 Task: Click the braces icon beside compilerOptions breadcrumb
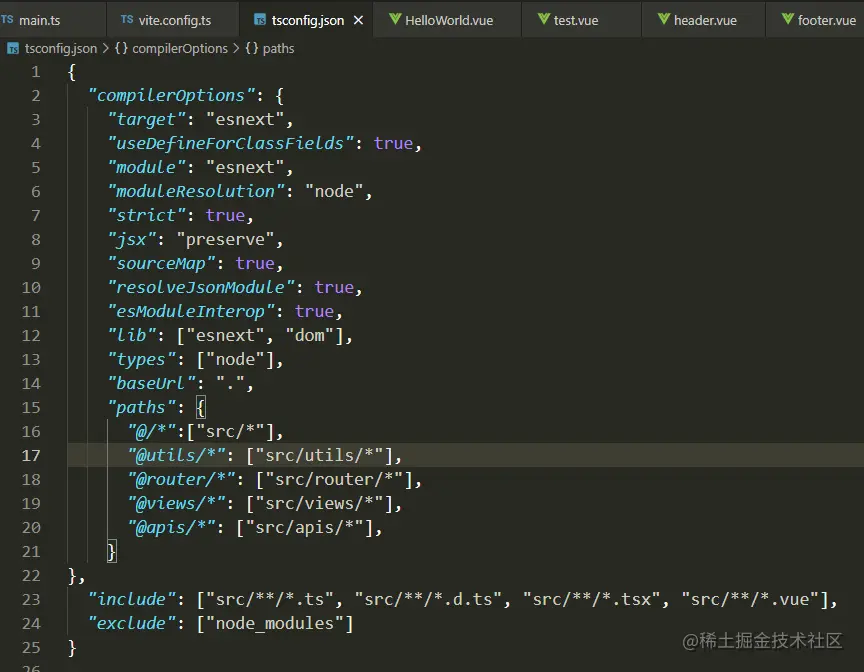[x=119, y=48]
